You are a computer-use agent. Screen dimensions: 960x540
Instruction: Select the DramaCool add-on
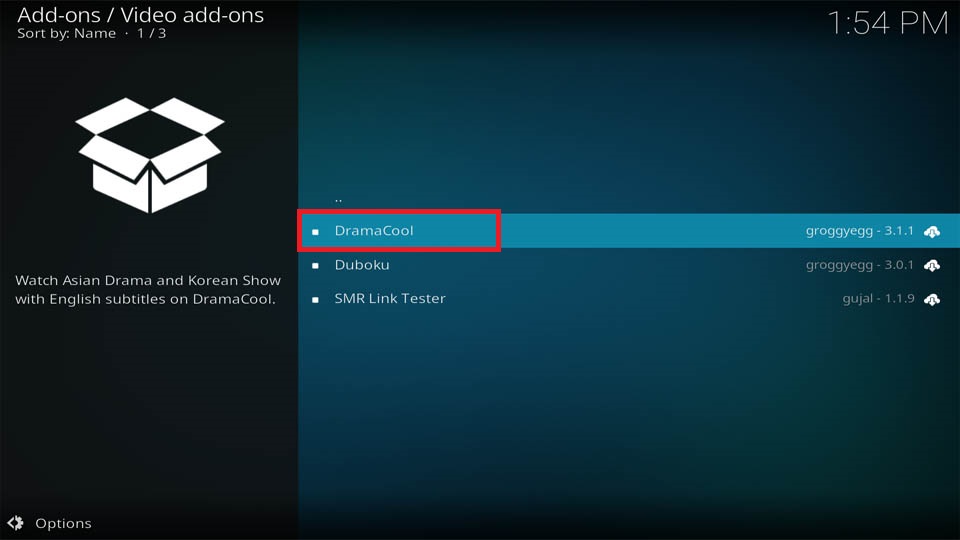pos(629,231)
